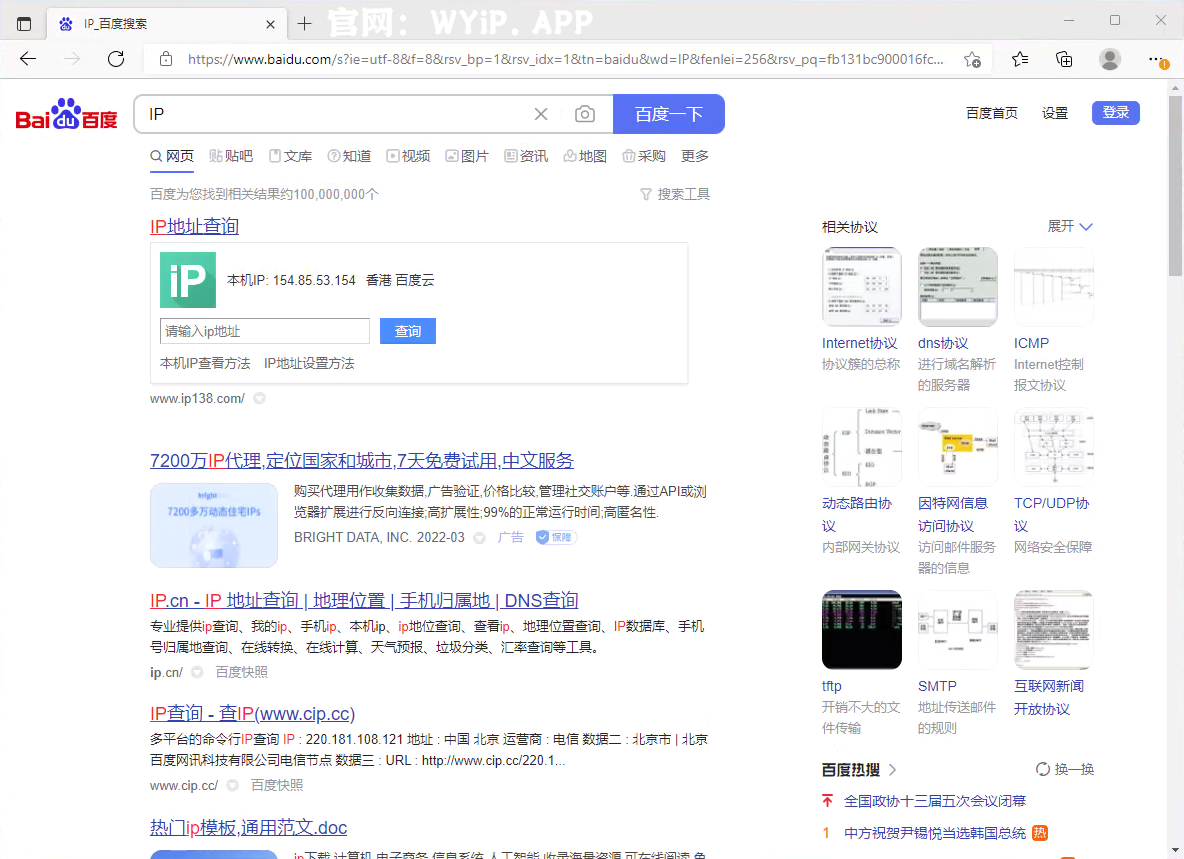
Task: Open 百度快照 for ip.cn
Action: (242, 673)
